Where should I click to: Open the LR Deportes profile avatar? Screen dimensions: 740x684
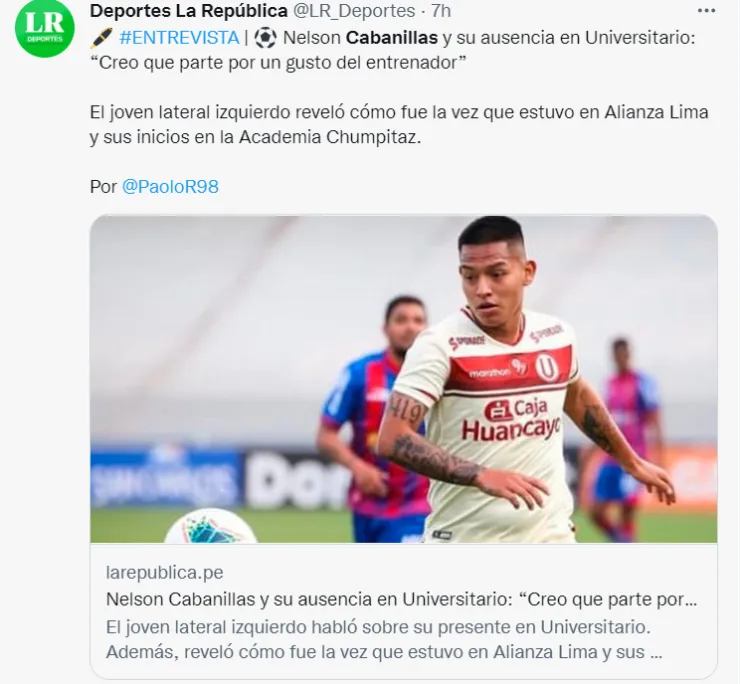click(45, 27)
